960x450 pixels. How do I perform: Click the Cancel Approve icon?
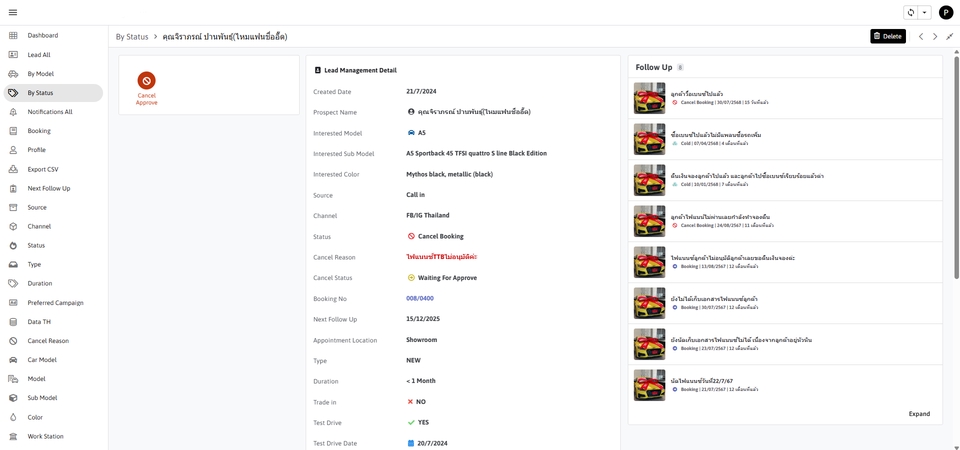(x=146, y=81)
